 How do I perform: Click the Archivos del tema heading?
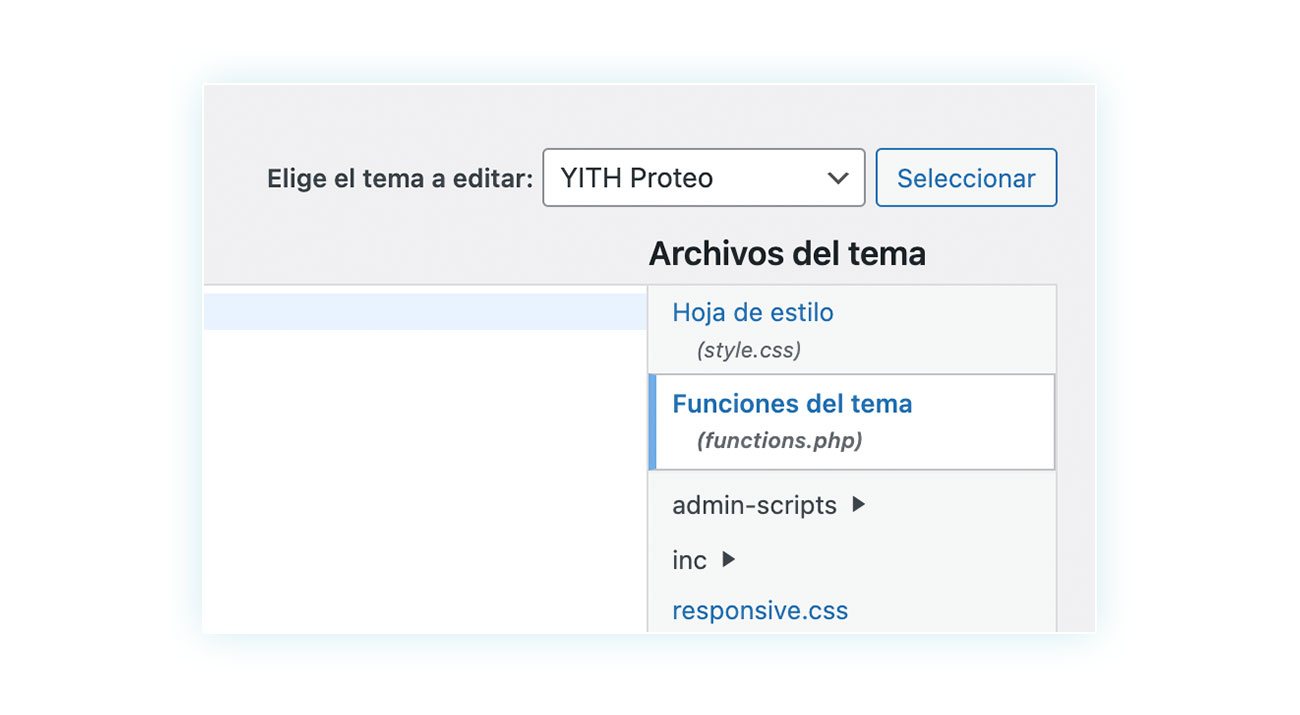pyautogui.click(x=787, y=254)
